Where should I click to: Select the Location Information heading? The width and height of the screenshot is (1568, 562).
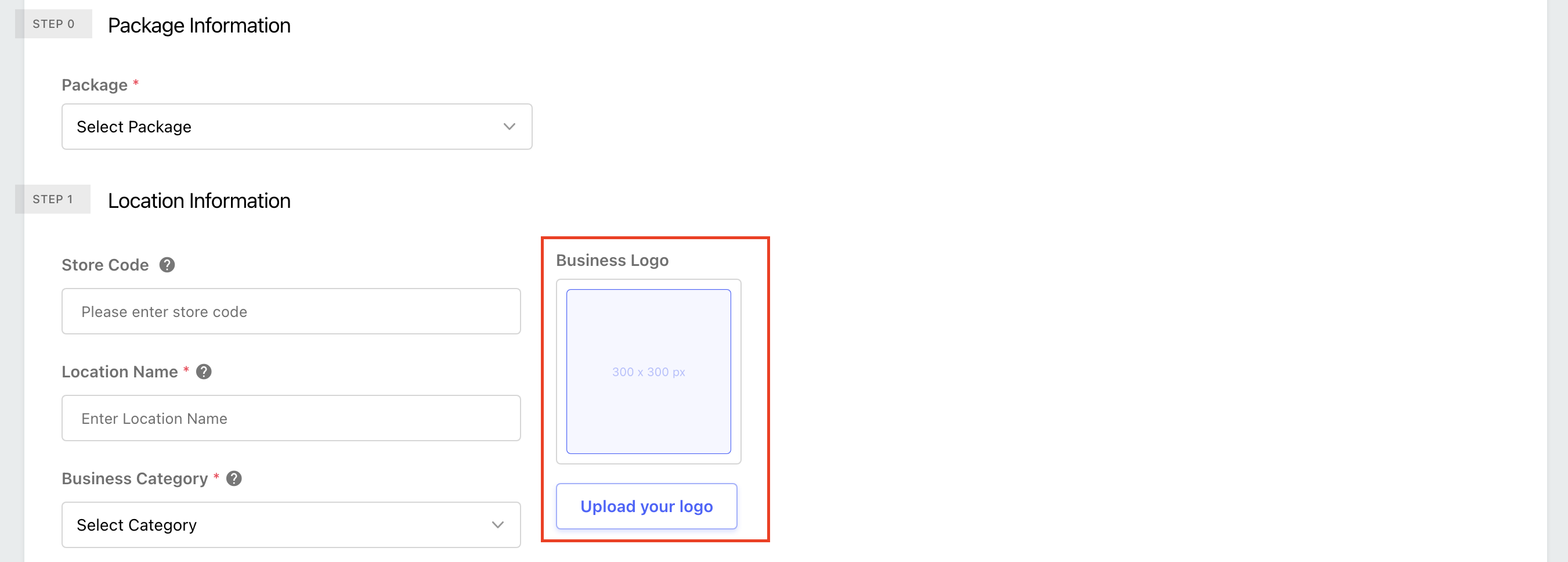click(199, 201)
